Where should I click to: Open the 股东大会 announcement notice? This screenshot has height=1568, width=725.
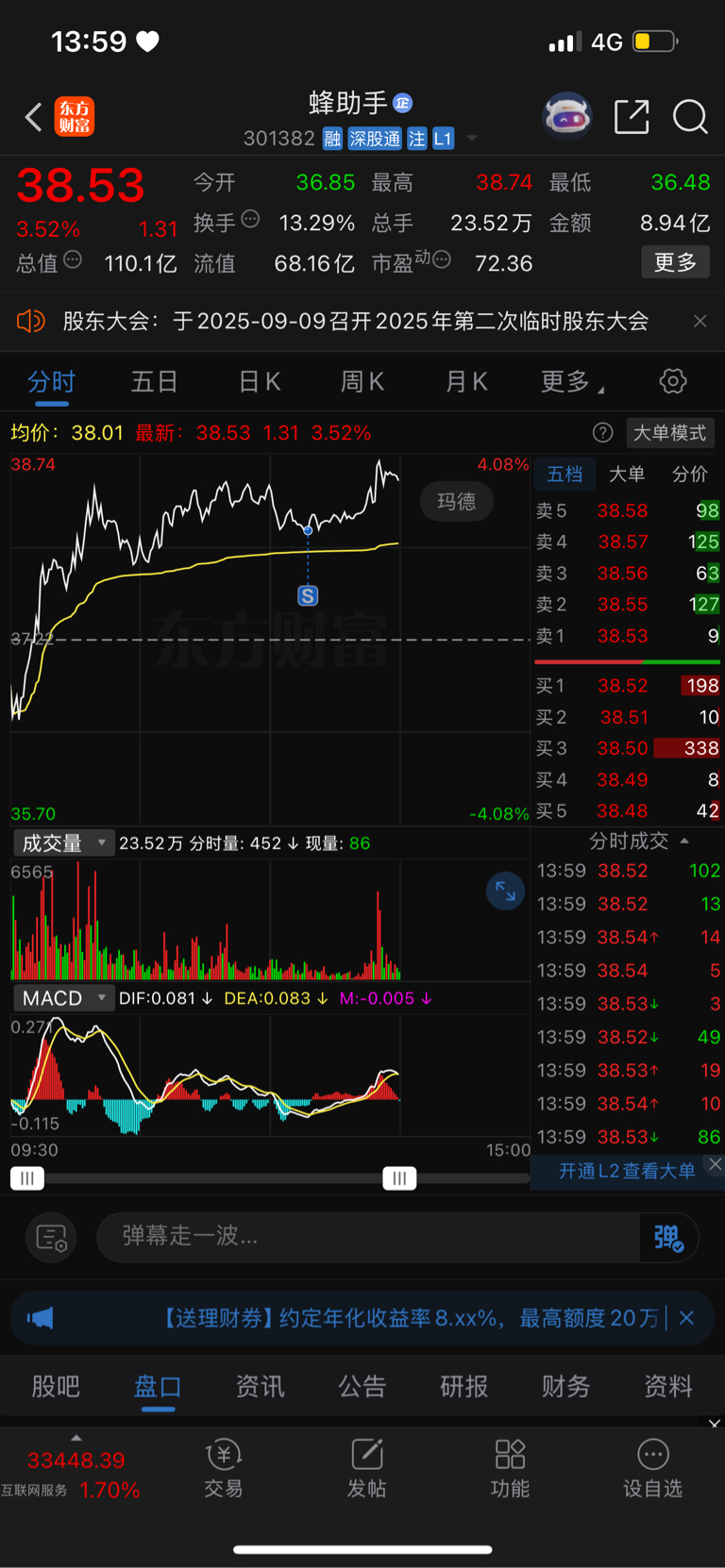pyautogui.click(x=356, y=322)
